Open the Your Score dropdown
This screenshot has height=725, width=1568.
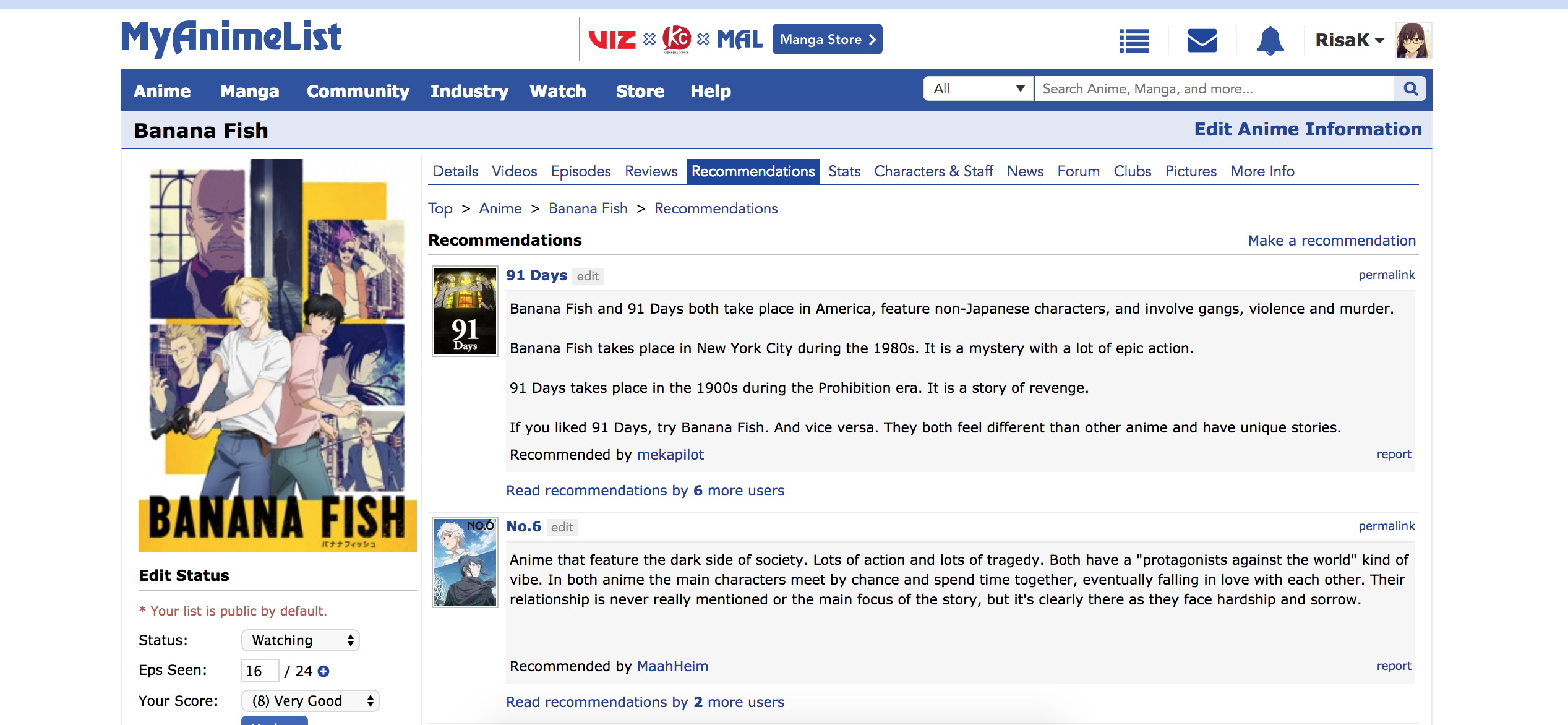click(x=310, y=701)
